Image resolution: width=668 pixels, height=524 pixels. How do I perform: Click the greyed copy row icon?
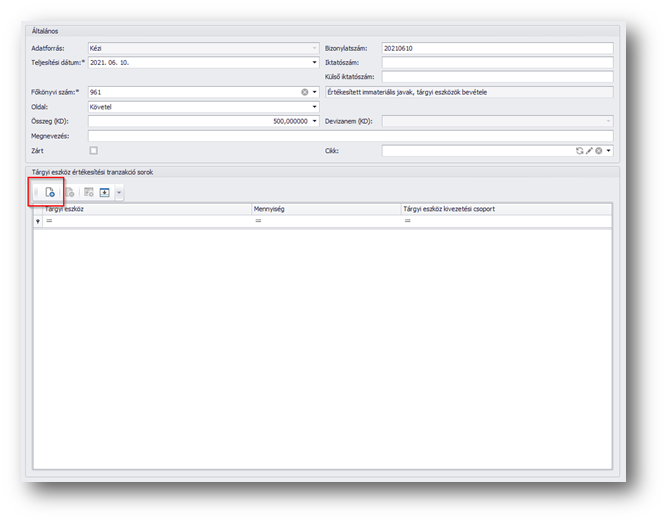pyautogui.click(x=70, y=191)
